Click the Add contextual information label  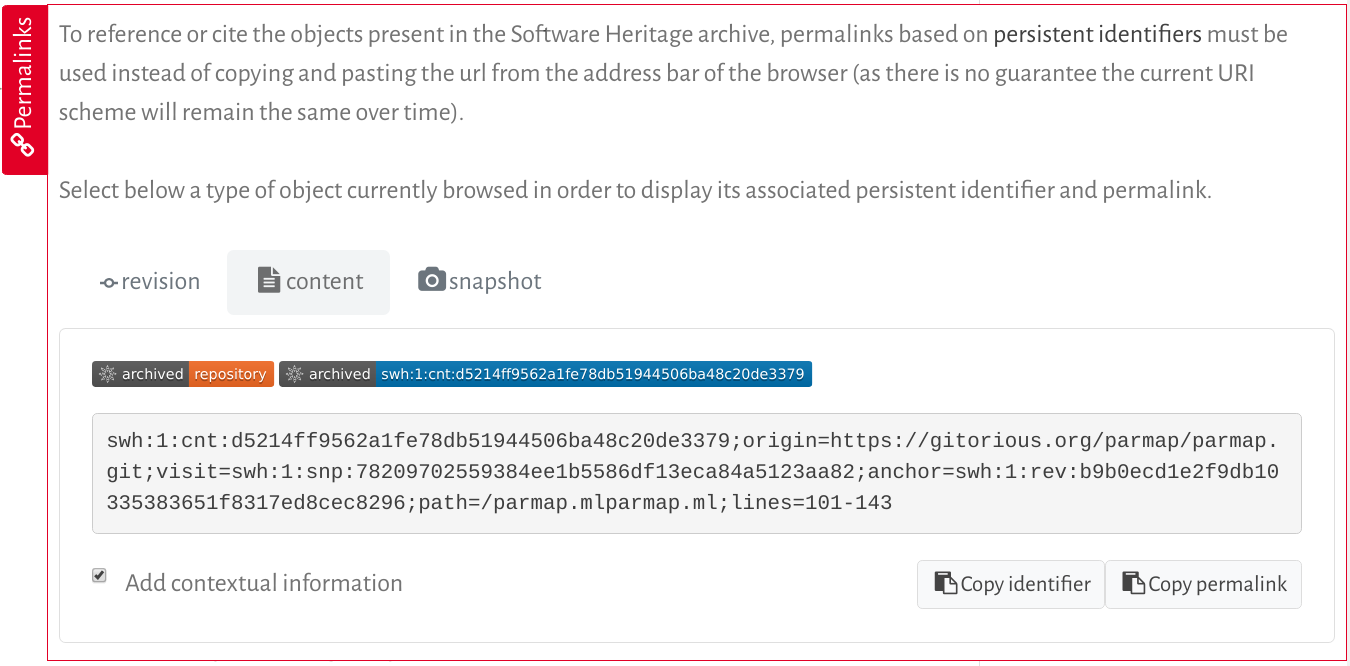point(264,583)
